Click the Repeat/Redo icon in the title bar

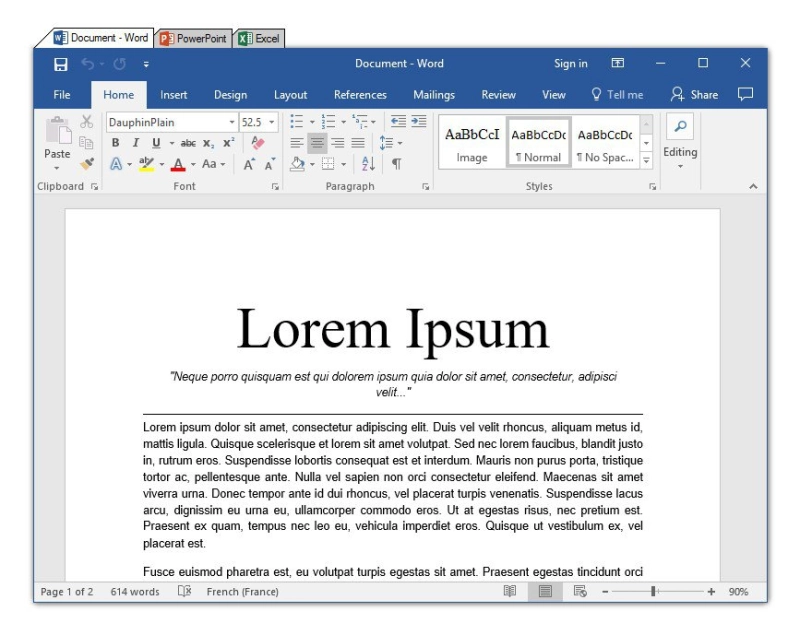pyautogui.click(x=119, y=64)
